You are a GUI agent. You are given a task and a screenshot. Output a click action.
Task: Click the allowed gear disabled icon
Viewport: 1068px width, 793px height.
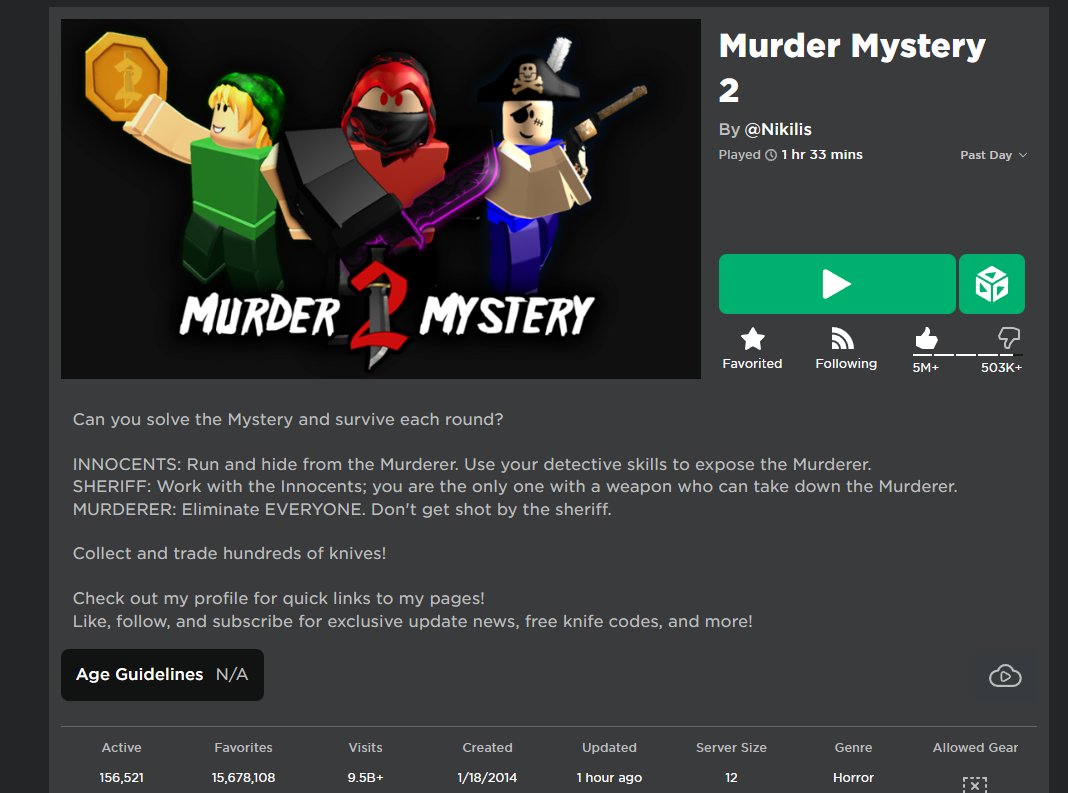[975, 785]
